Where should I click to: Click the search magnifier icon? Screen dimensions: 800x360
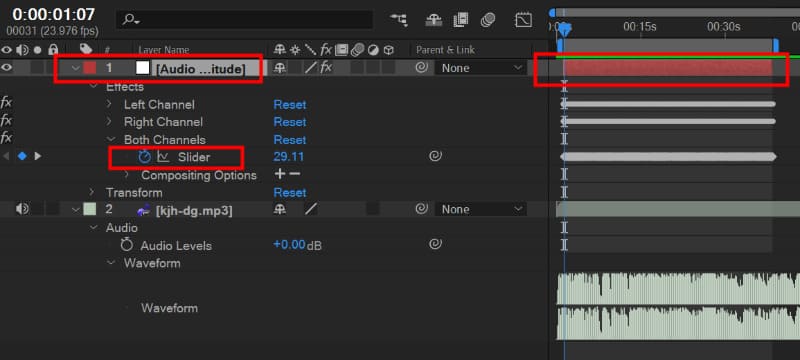[131, 20]
